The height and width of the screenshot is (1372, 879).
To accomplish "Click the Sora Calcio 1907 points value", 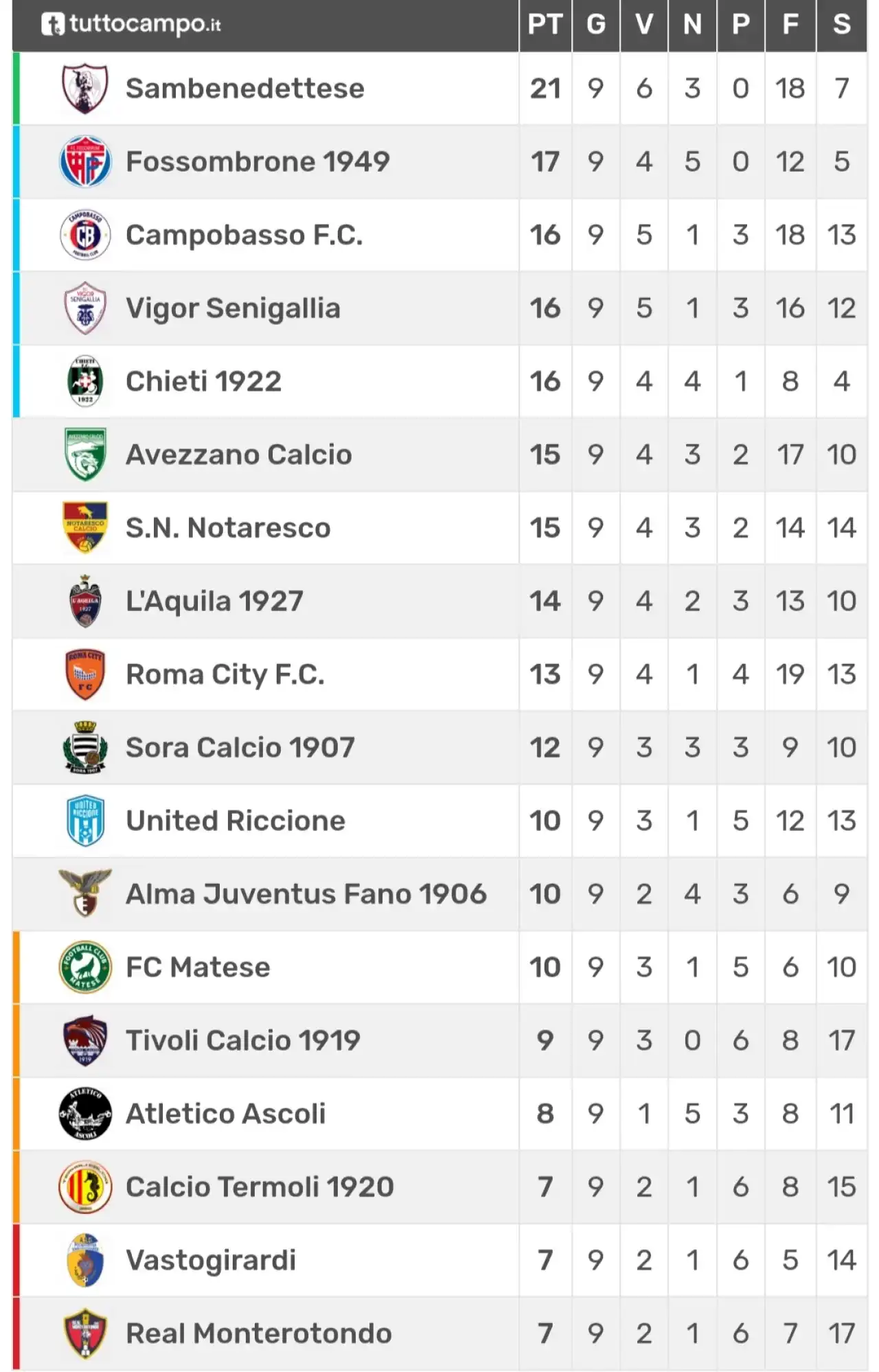I will pyautogui.click(x=545, y=748).
